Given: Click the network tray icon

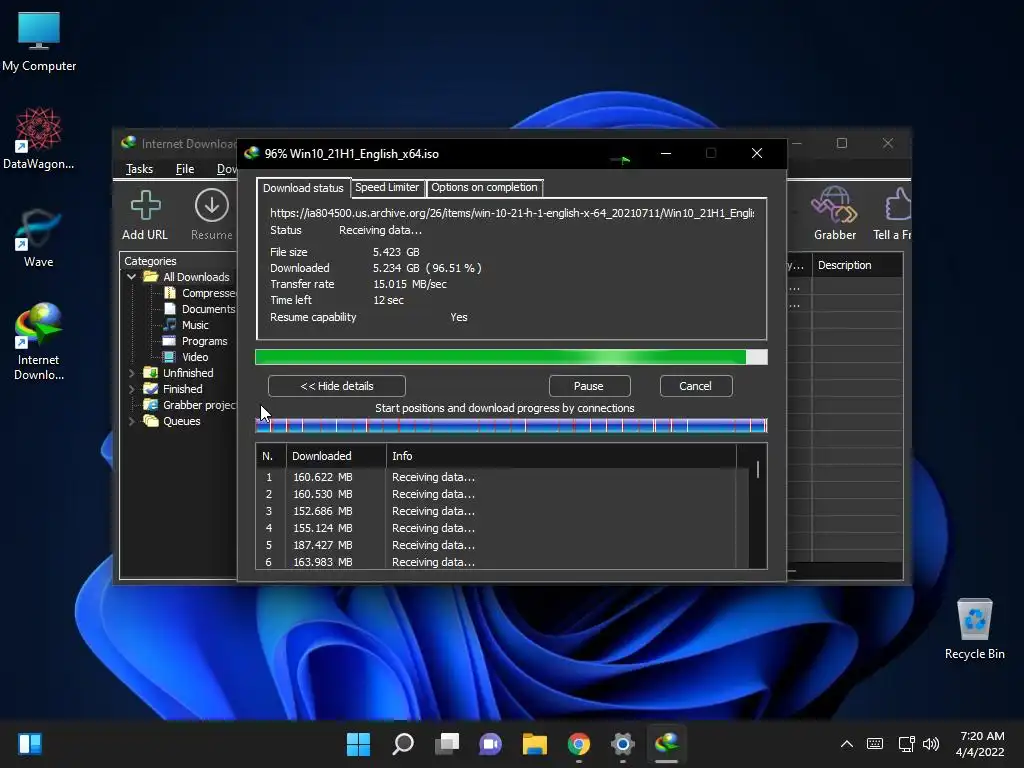Looking at the screenshot, I should pos(906,744).
